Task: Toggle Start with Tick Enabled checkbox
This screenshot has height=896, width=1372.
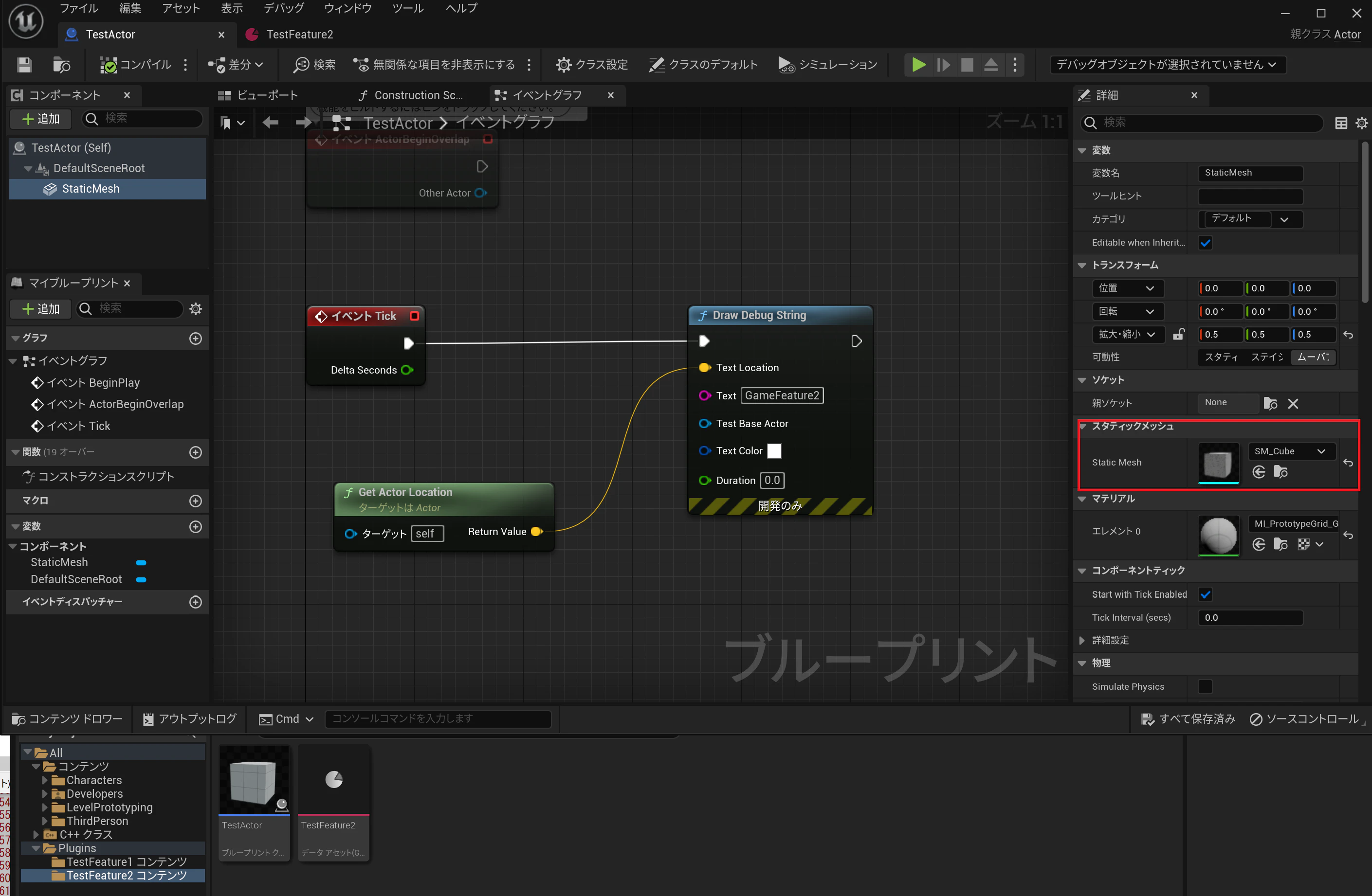Action: coord(1206,594)
